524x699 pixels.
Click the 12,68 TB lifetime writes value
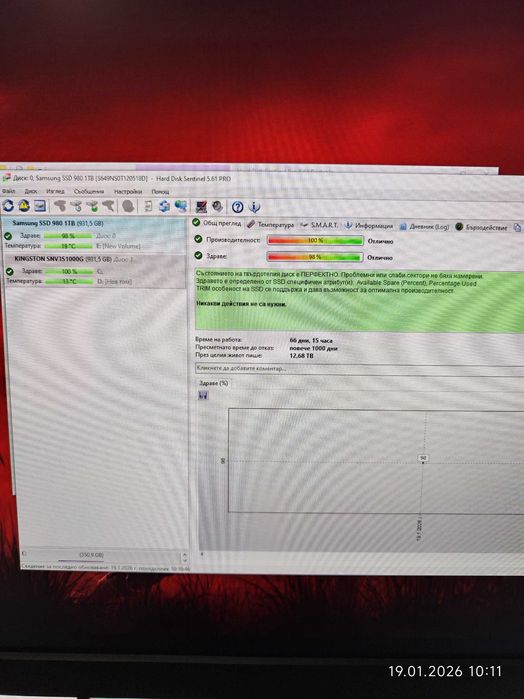coord(301,356)
